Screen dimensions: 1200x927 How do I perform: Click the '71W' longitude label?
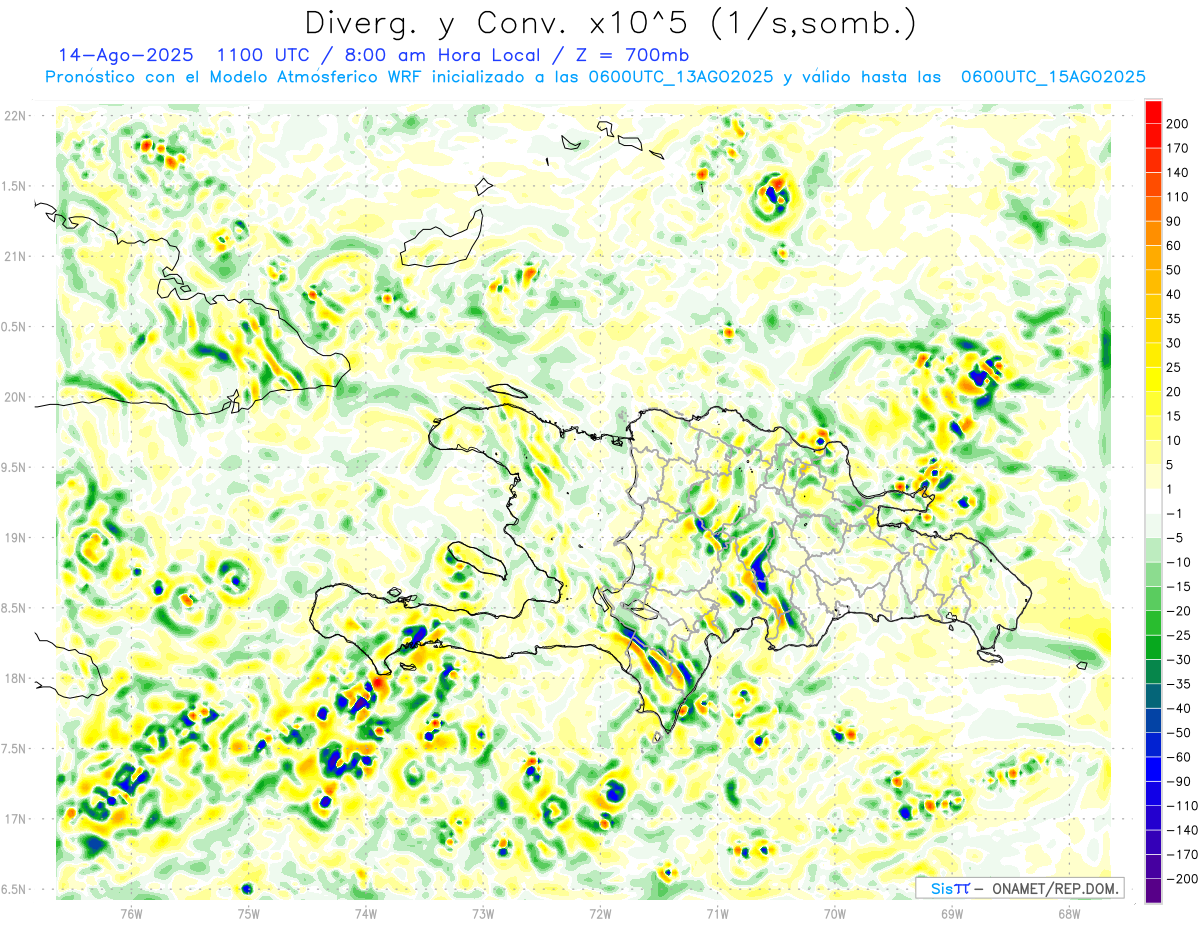(717, 914)
